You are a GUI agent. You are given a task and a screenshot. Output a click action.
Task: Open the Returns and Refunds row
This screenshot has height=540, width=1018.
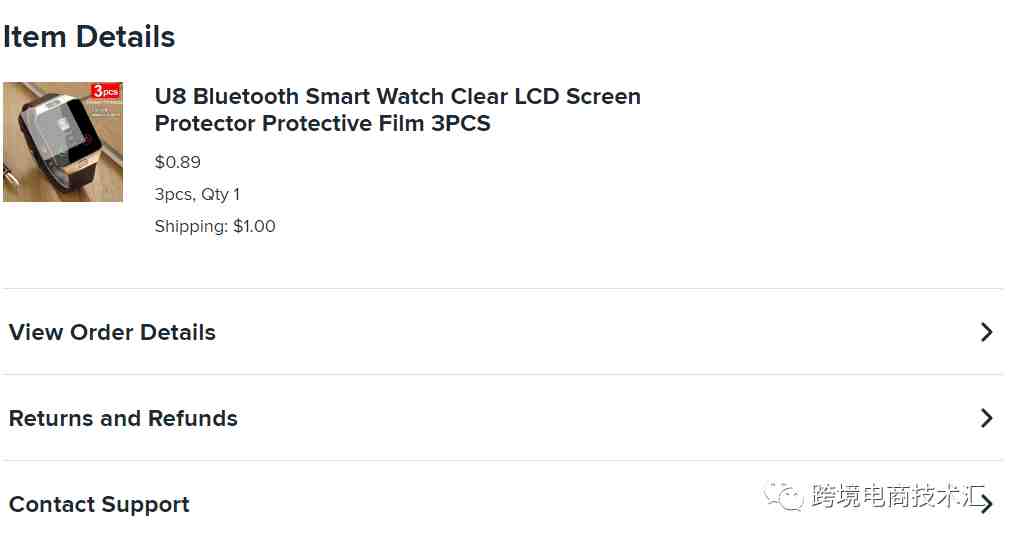tap(503, 418)
